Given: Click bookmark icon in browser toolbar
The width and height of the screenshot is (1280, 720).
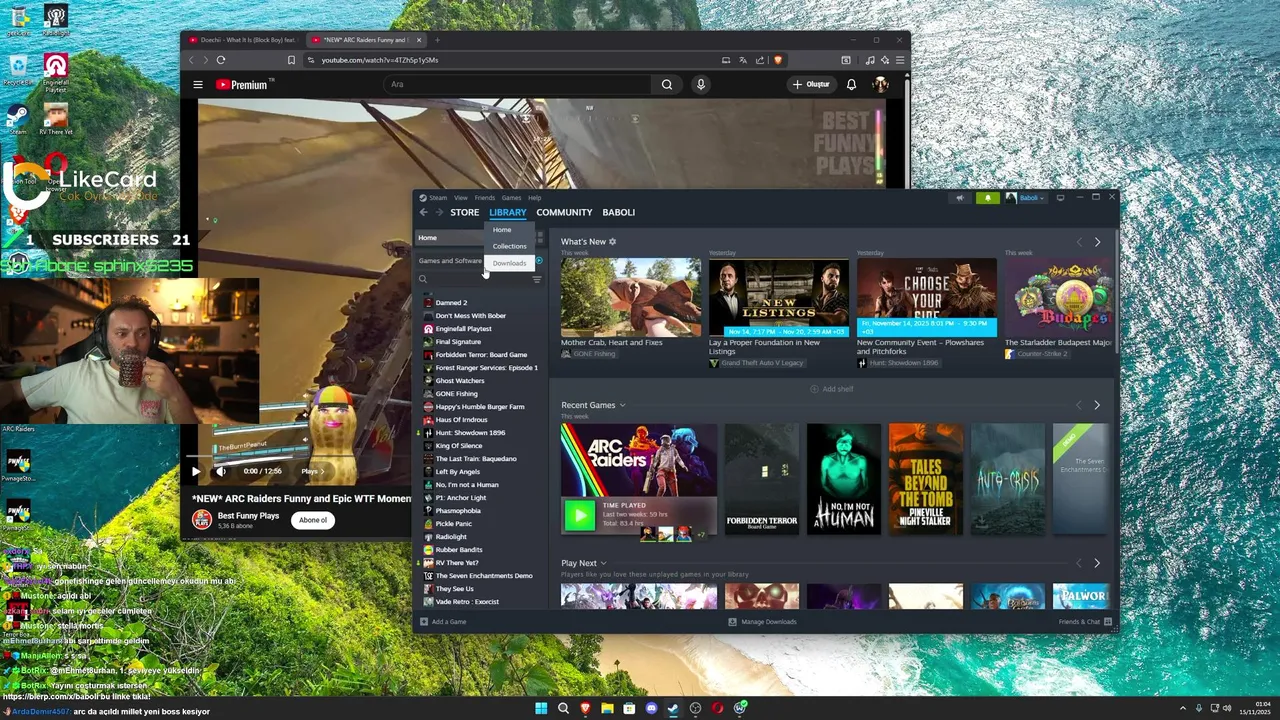Looking at the screenshot, I should click(291, 60).
